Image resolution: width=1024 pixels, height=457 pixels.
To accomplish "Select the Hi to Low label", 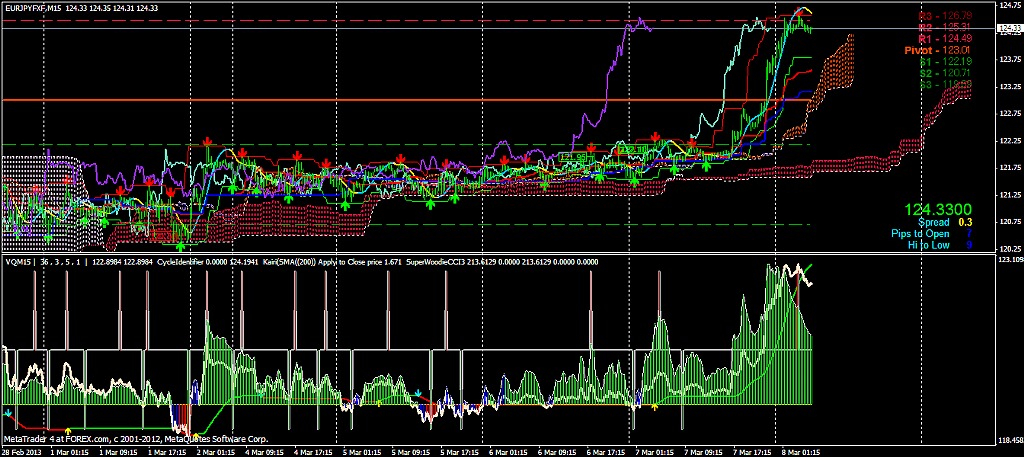I will point(928,244).
